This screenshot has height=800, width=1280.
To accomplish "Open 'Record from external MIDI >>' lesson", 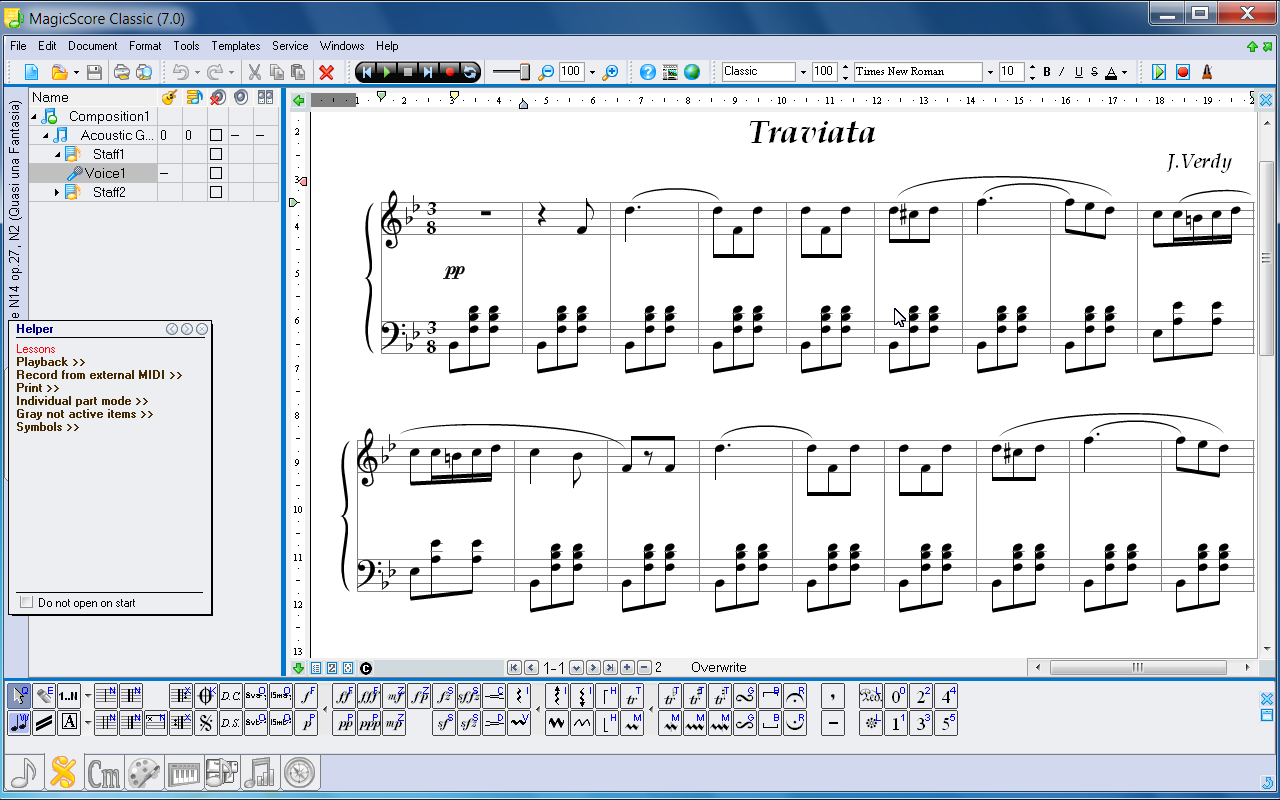I will click(x=99, y=375).
